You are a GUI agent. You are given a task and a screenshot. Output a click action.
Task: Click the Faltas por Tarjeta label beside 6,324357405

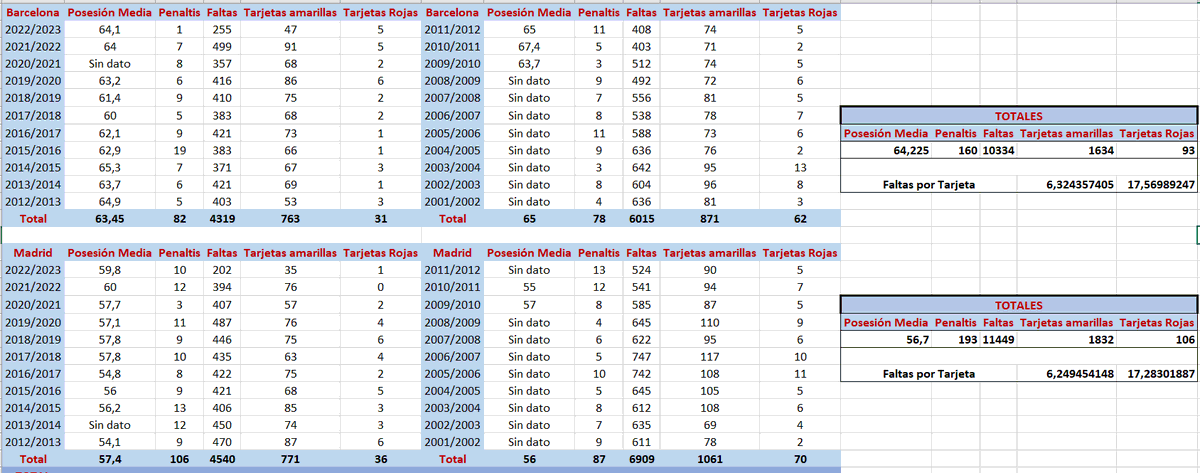(x=928, y=185)
